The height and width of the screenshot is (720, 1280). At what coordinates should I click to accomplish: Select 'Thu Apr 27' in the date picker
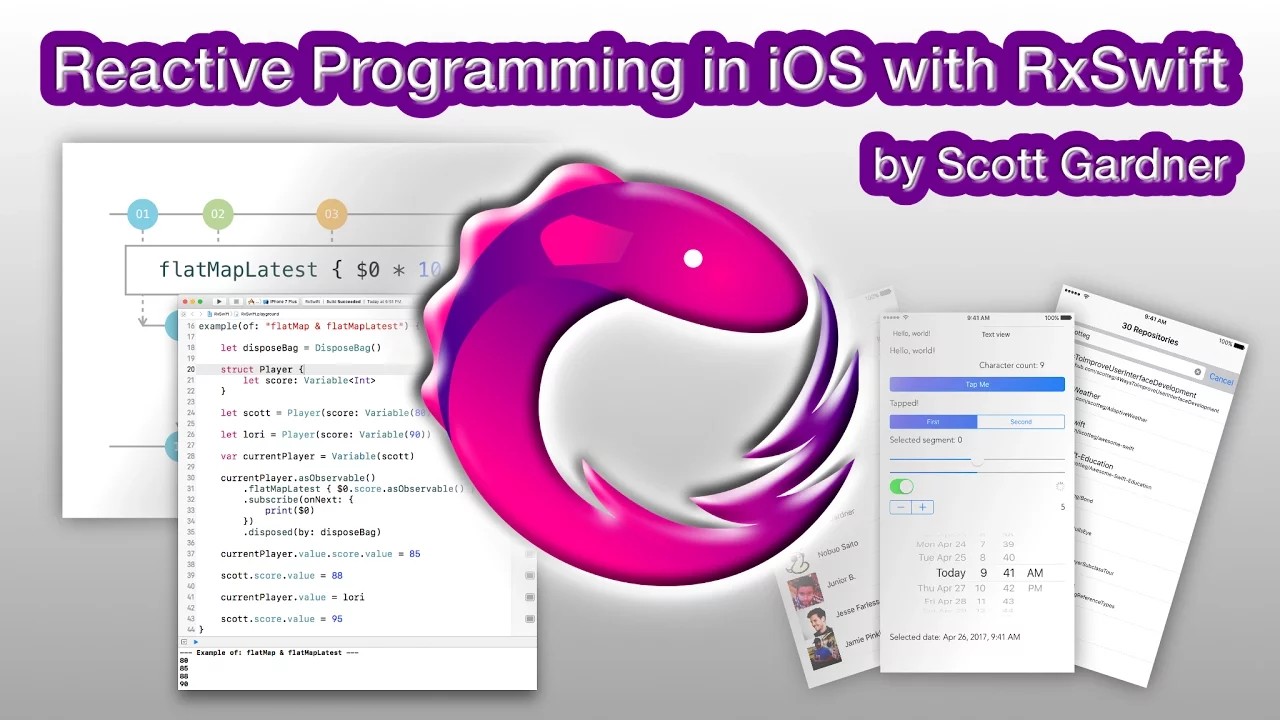tap(942, 588)
